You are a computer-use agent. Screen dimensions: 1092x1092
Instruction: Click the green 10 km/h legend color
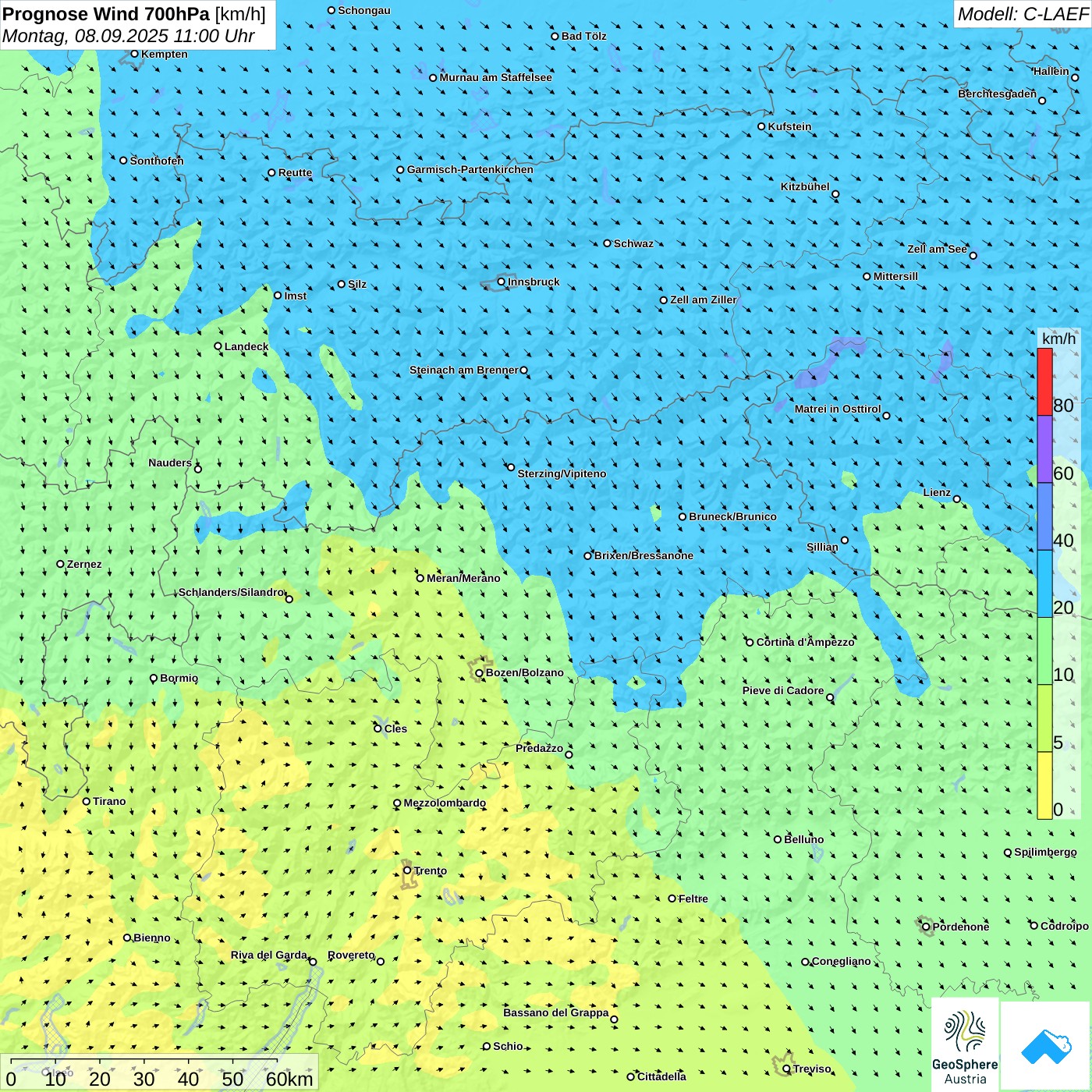pos(1044,651)
